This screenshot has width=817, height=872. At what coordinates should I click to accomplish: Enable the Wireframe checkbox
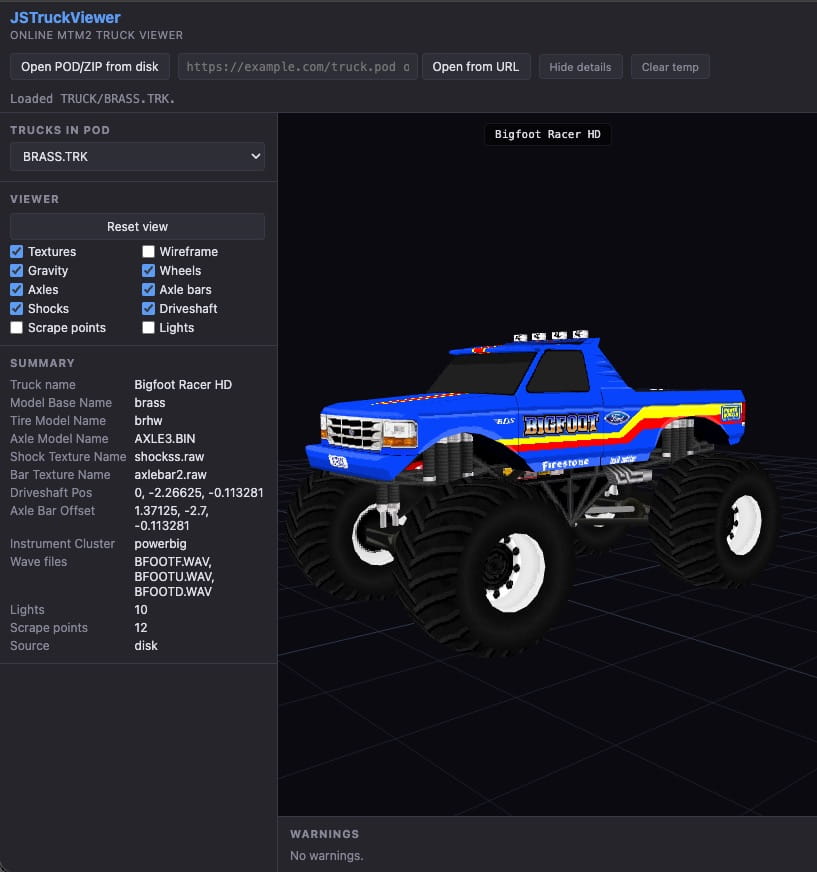pyautogui.click(x=148, y=251)
